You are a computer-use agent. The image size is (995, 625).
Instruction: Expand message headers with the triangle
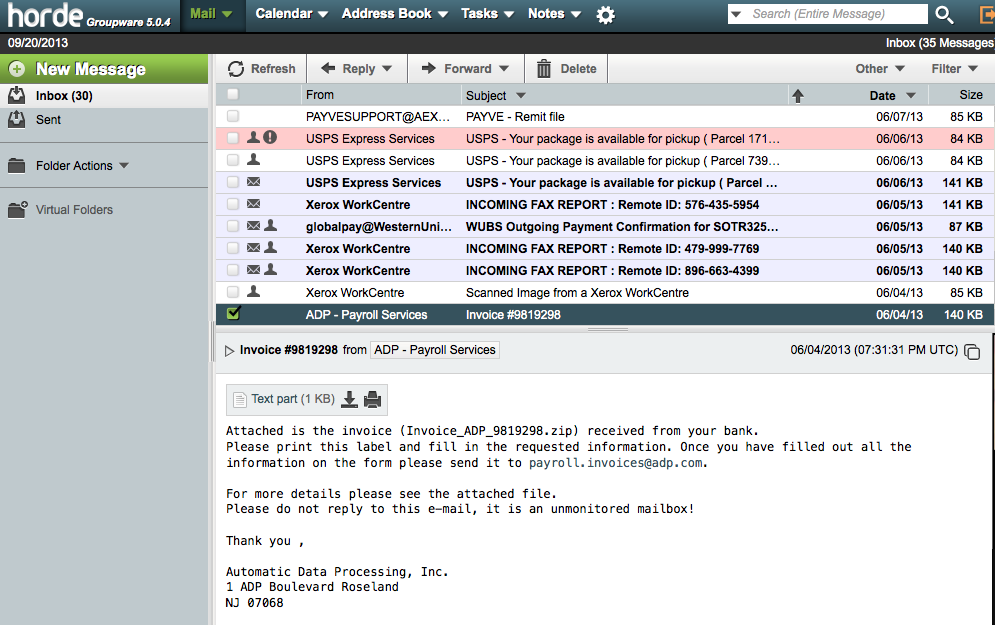click(229, 351)
